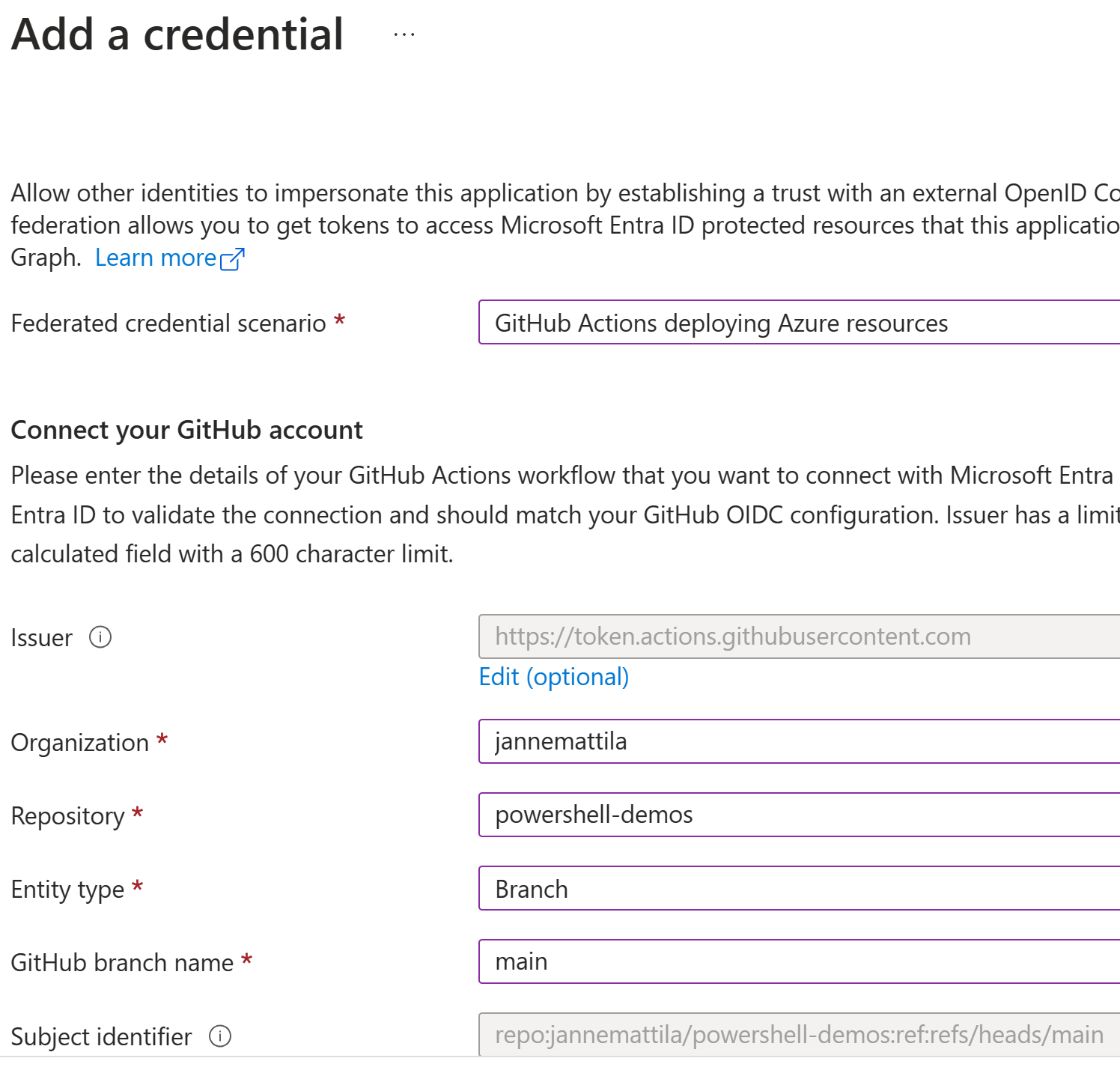Click the Subject identifier info icon

[x=220, y=1036]
